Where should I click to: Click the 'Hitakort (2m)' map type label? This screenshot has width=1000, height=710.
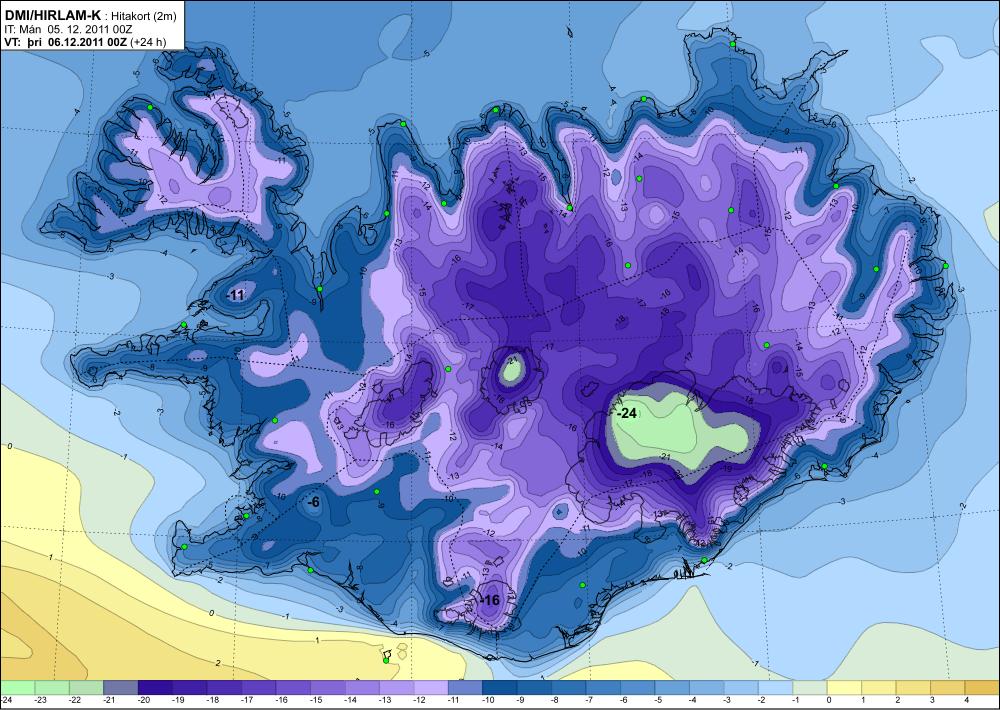point(144,16)
